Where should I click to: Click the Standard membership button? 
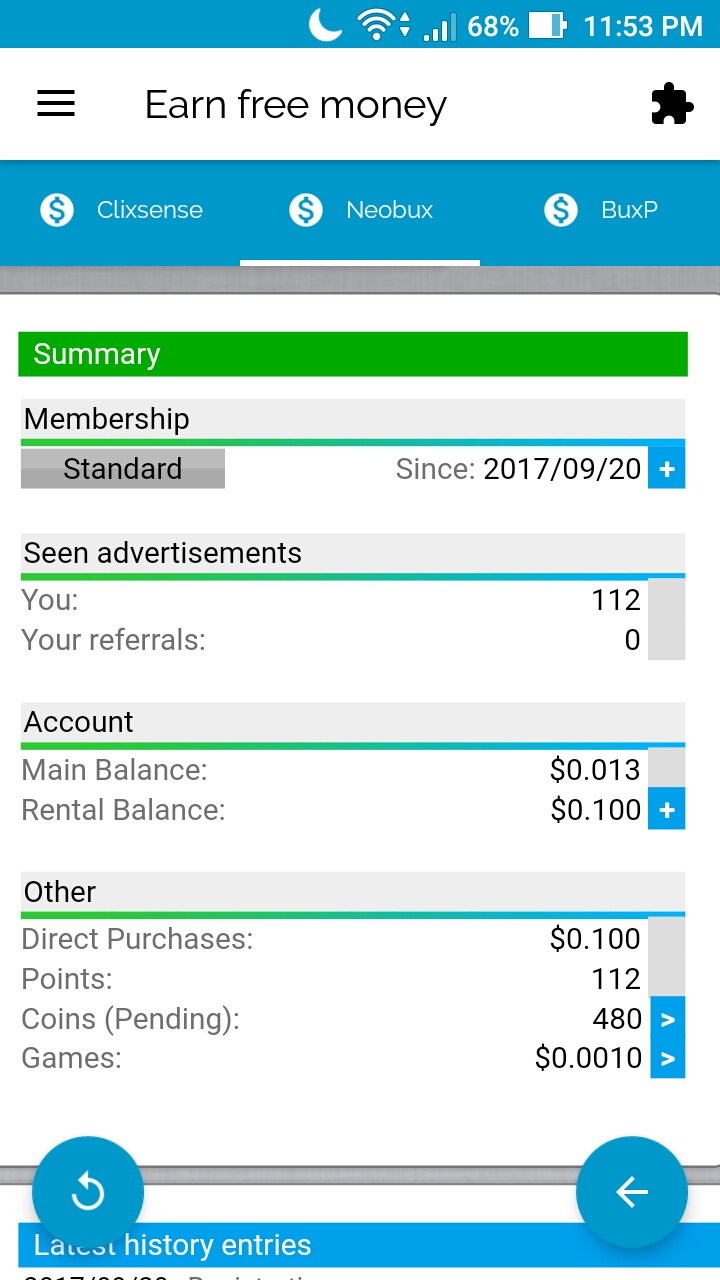(x=123, y=469)
